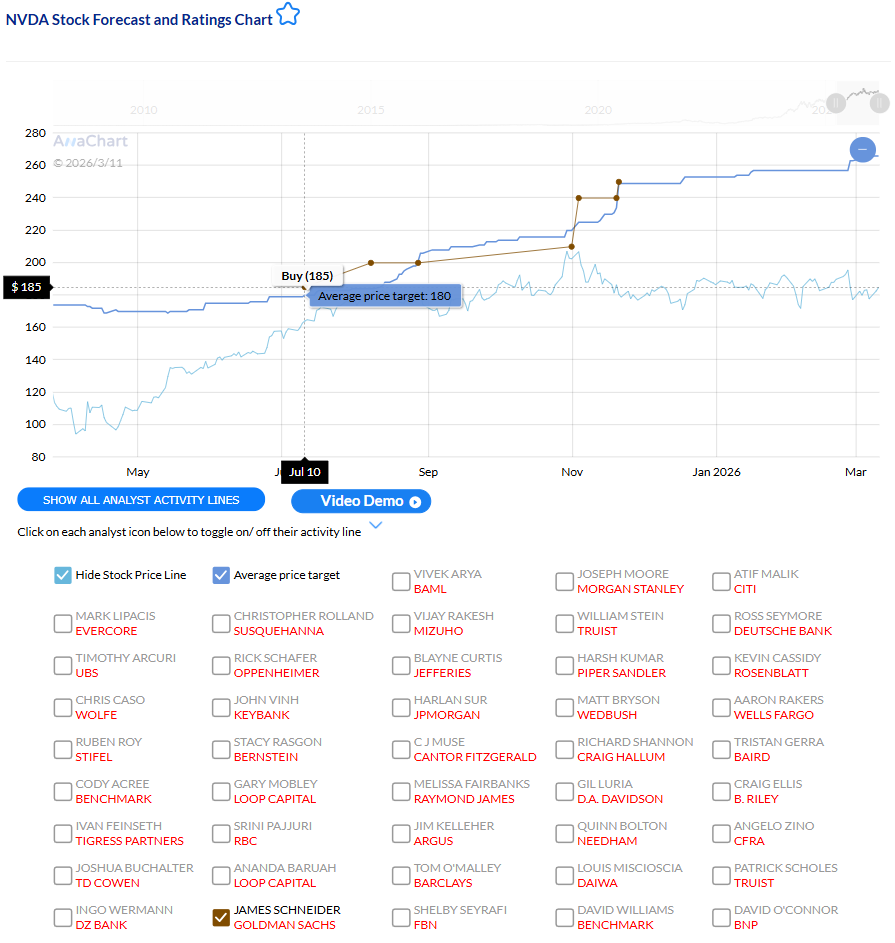Image resolution: width=895 pixels, height=943 pixels.
Task: Open the Video Demo
Action: [360, 501]
